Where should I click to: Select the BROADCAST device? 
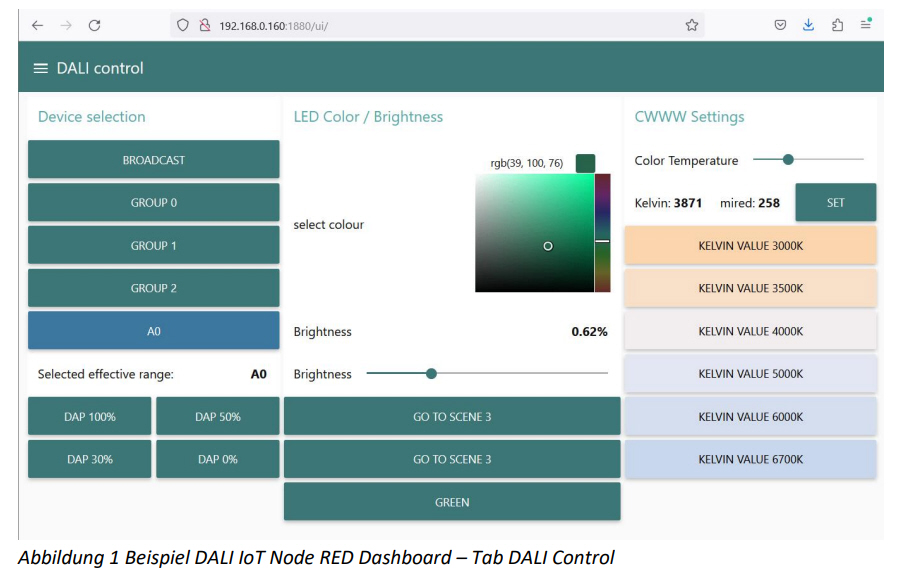point(153,159)
